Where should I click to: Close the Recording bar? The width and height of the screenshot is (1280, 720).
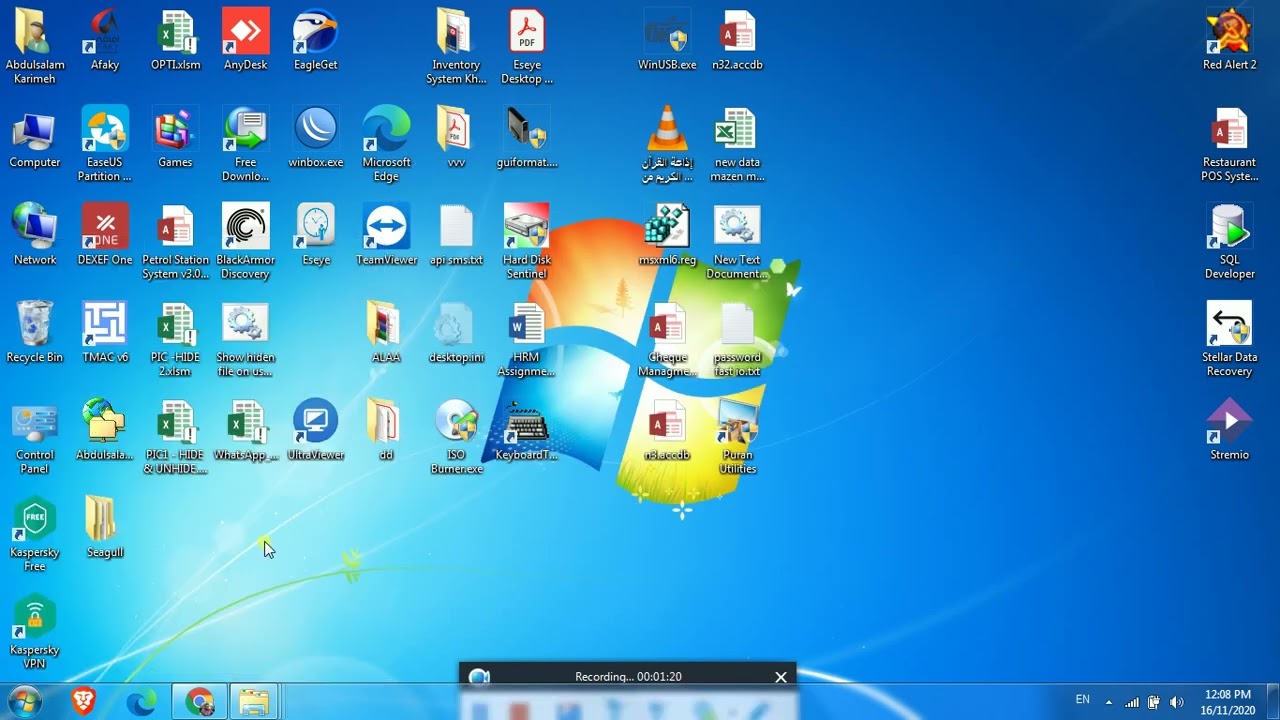point(781,677)
